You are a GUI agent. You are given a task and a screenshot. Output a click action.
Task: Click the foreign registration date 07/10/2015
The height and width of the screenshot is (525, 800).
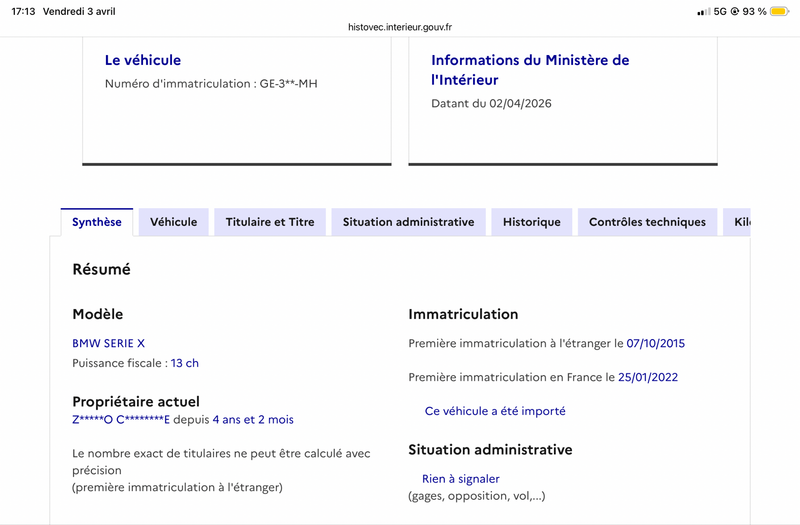[x=656, y=343]
